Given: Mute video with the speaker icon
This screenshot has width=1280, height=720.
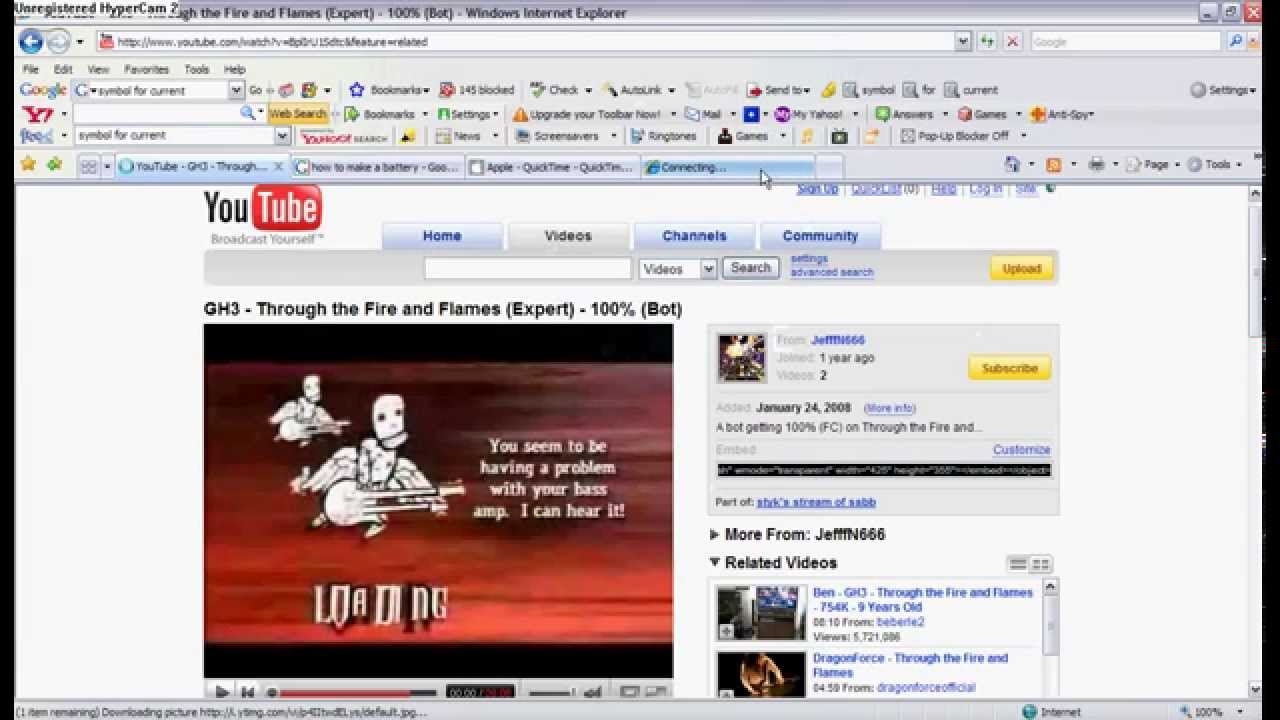Looking at the screenshot, I should click(593, 691).
